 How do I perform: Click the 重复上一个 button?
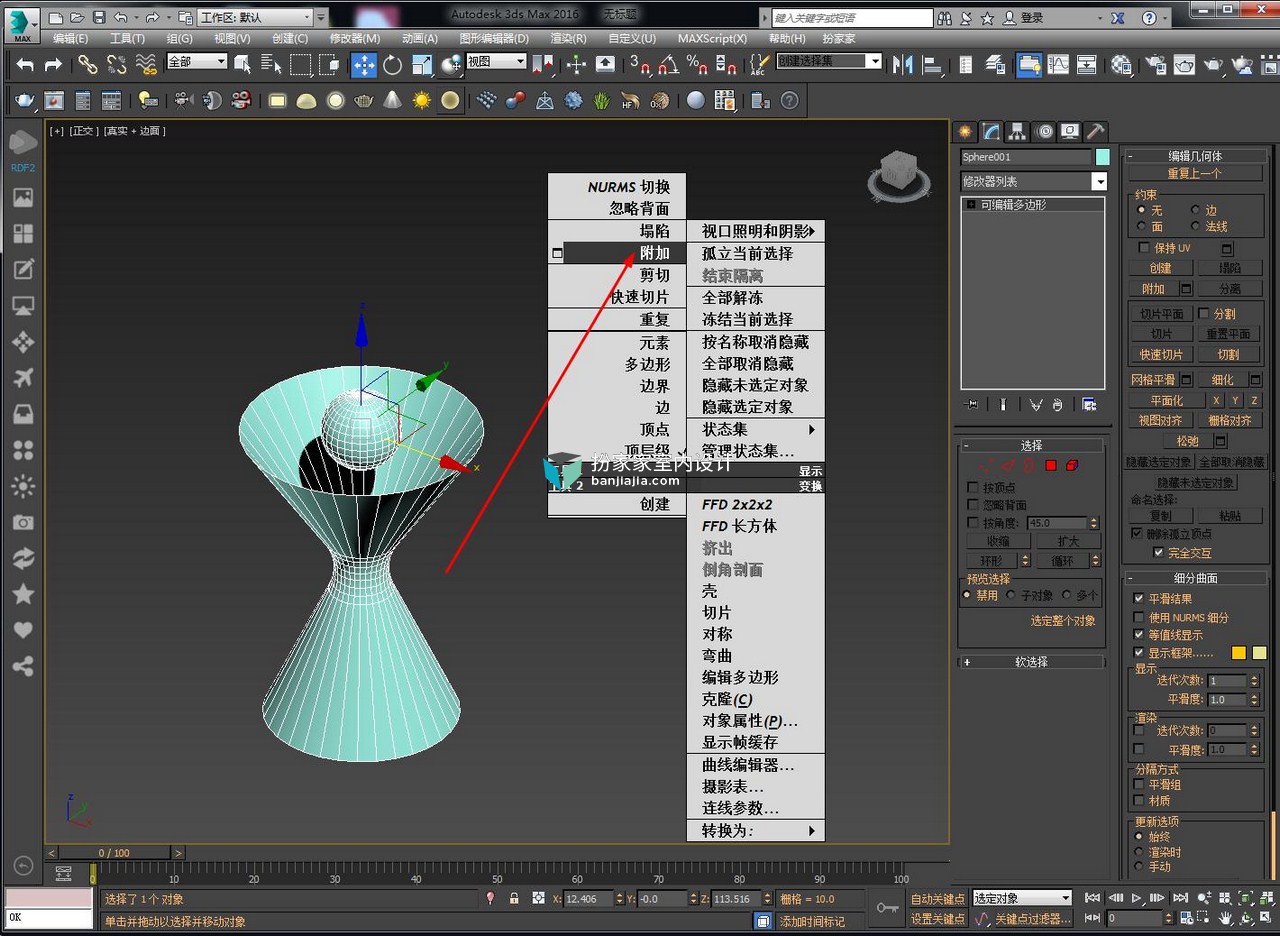(1195, 173)
